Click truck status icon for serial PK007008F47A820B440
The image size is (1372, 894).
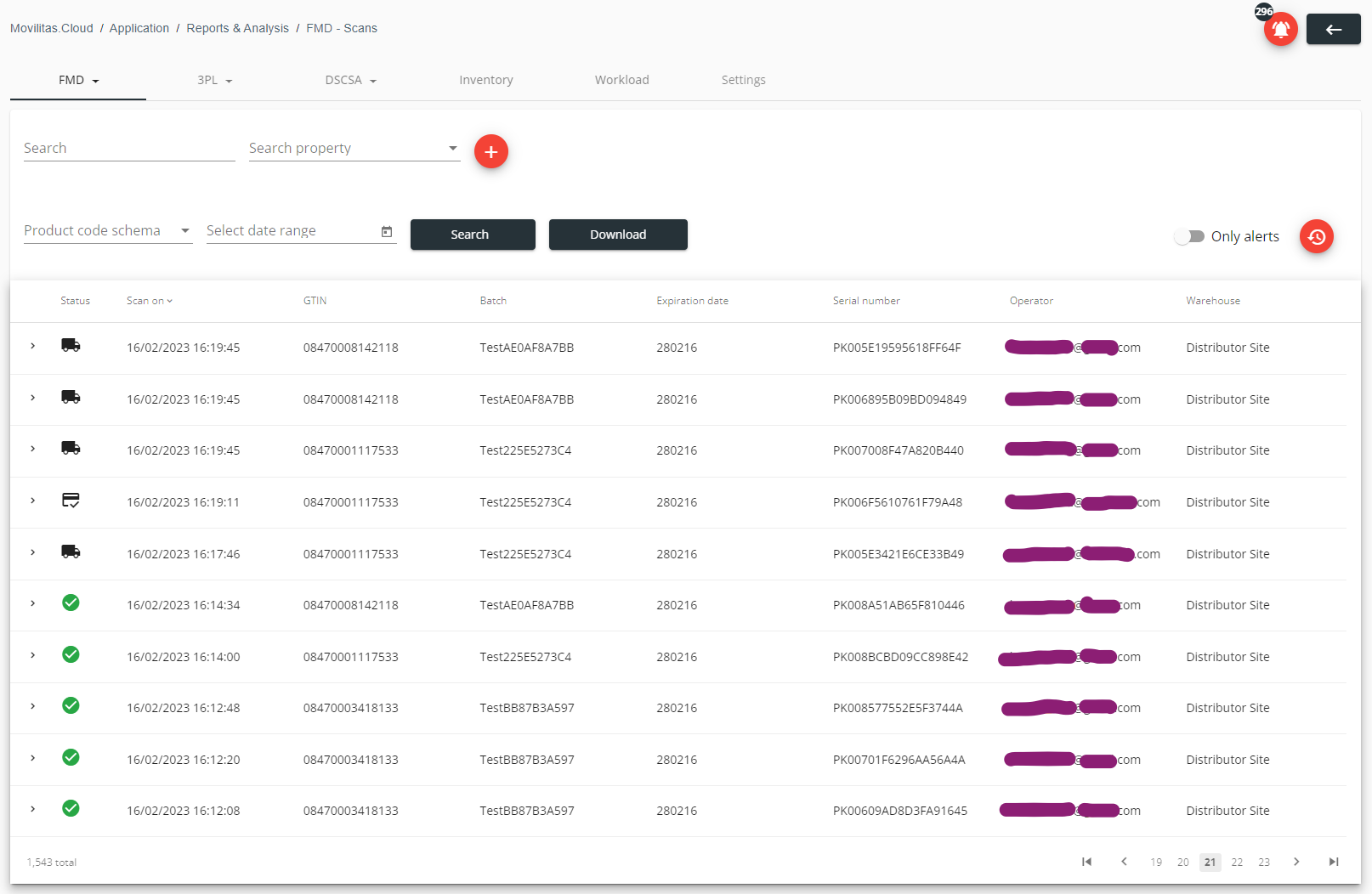tap(71, 448)
